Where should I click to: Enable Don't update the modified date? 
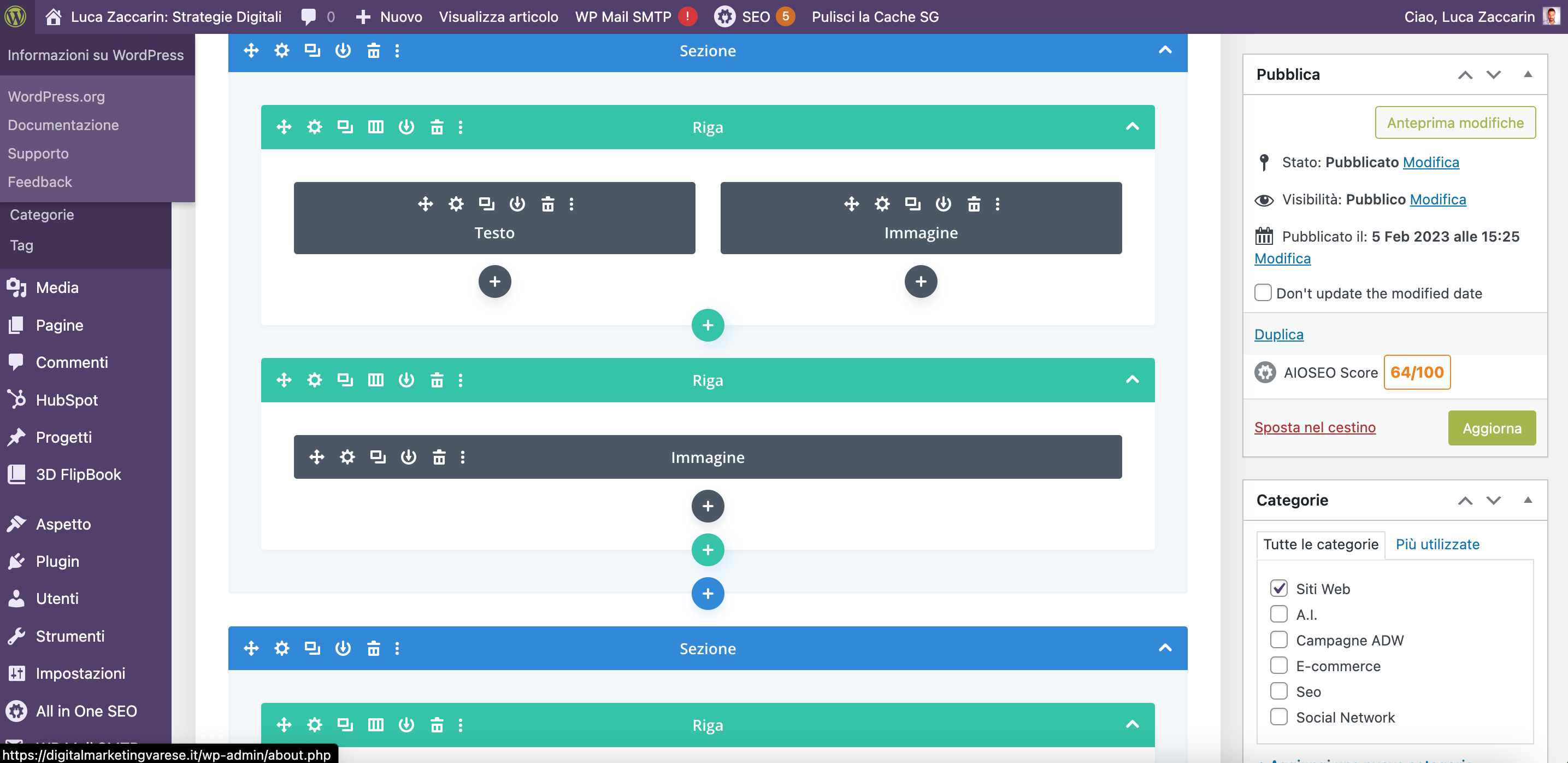point(1264,293)
